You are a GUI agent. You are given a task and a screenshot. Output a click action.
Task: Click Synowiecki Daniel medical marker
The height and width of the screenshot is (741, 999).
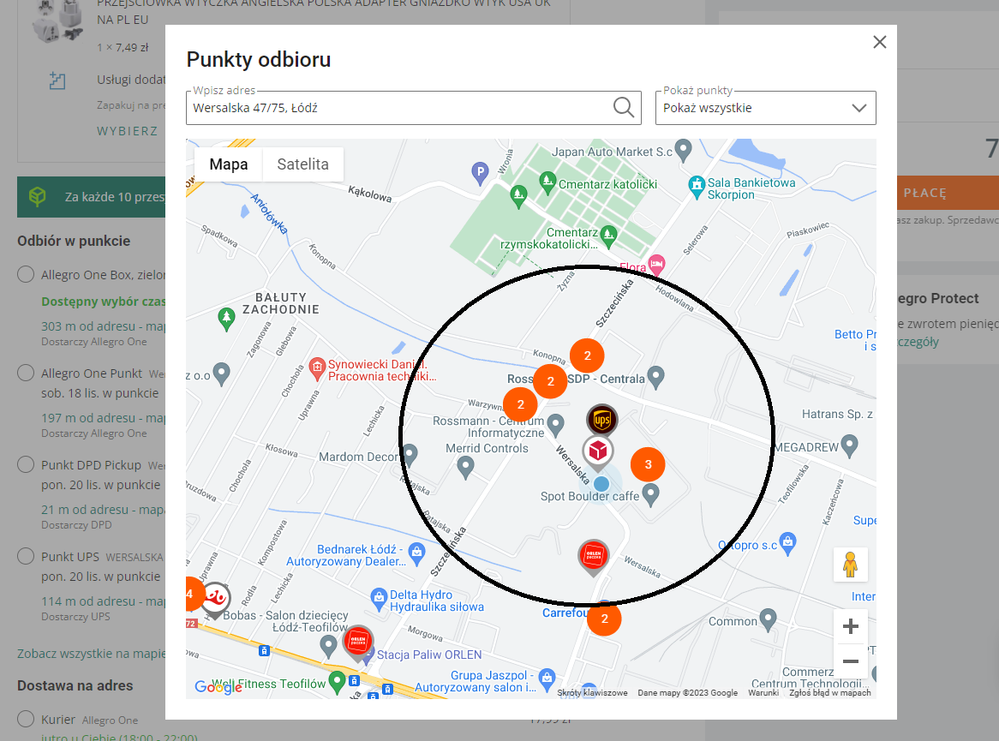click(317, 369)
